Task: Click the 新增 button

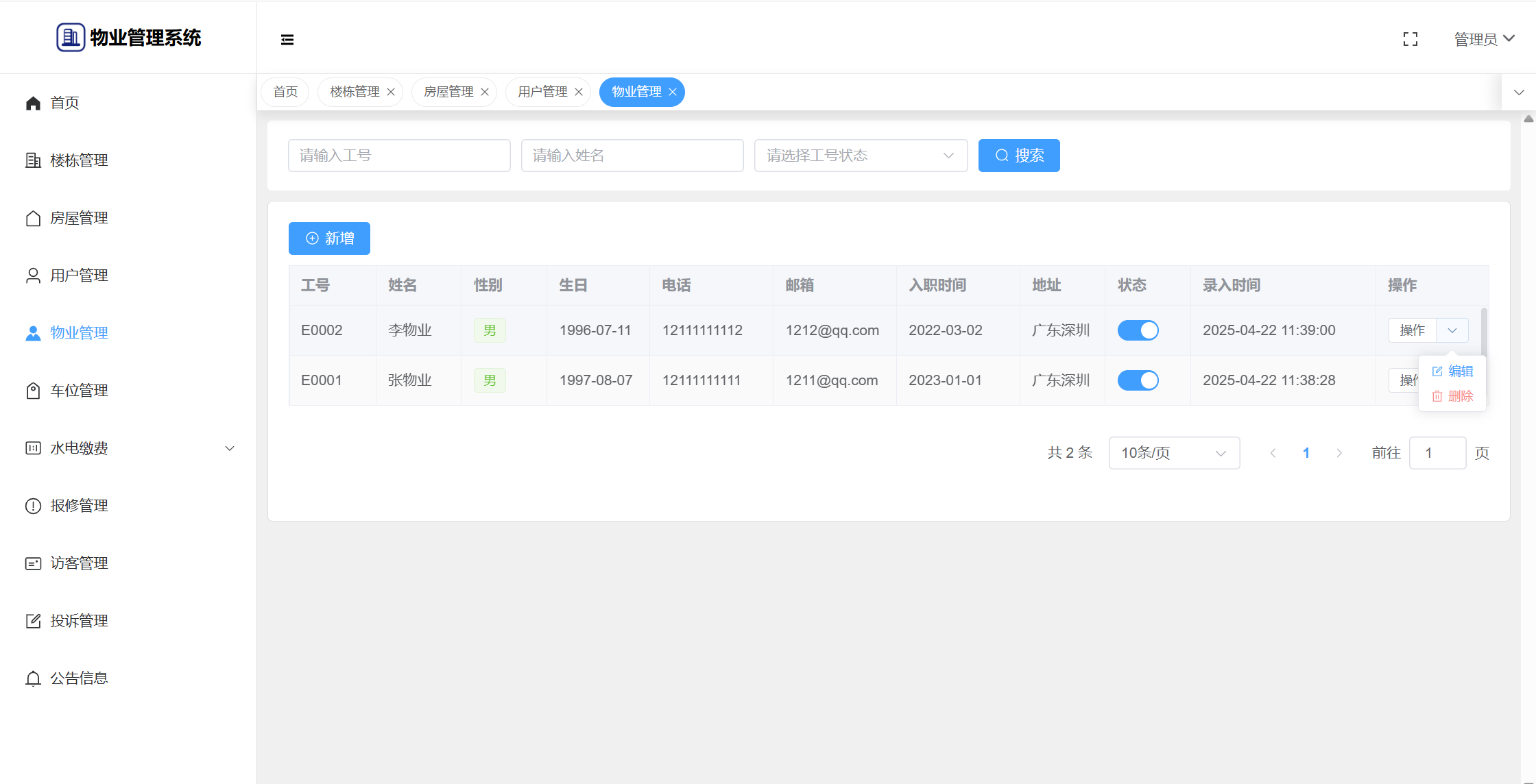Action: (329, 238)
